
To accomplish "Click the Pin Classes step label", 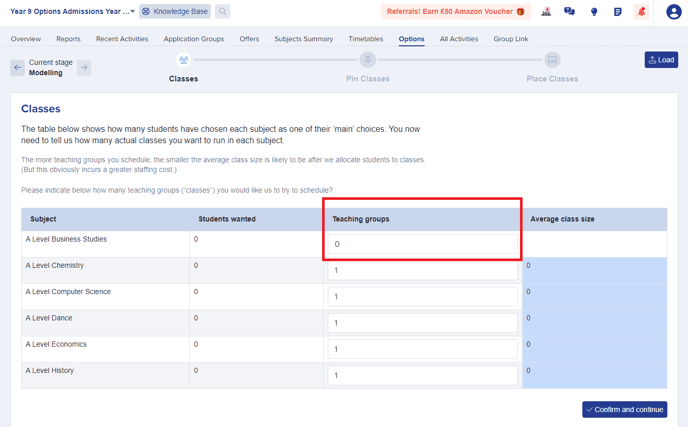I will pyautogui.click(x=368, y=79).
